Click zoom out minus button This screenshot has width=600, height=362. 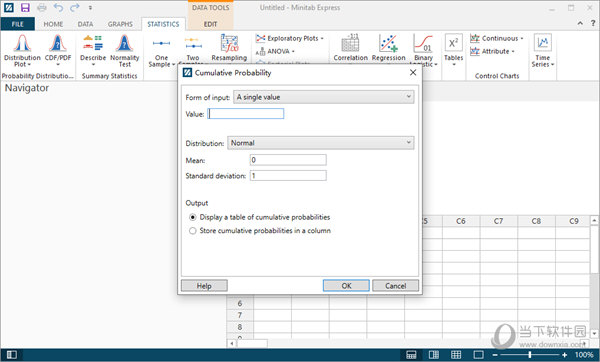494,355
